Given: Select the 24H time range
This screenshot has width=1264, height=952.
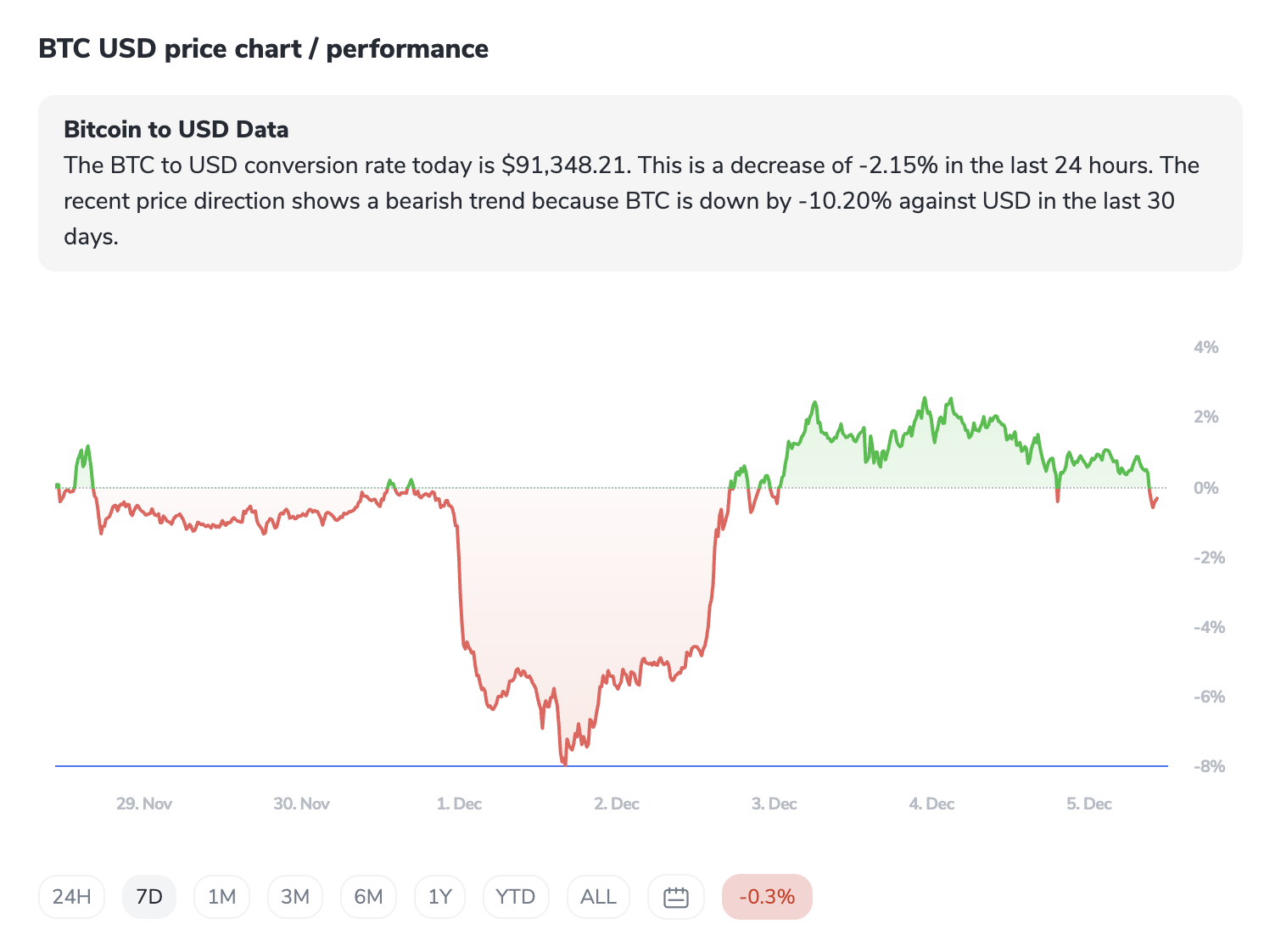Looking at the screenshot, I should [x=71, y=897].
